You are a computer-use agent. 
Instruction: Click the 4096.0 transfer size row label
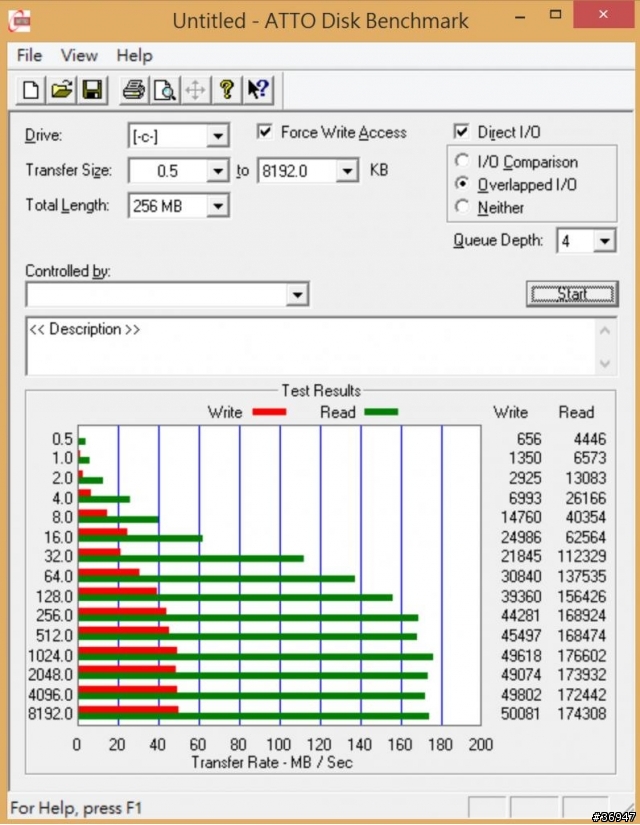pyautogui.click(x=51, y=695)
